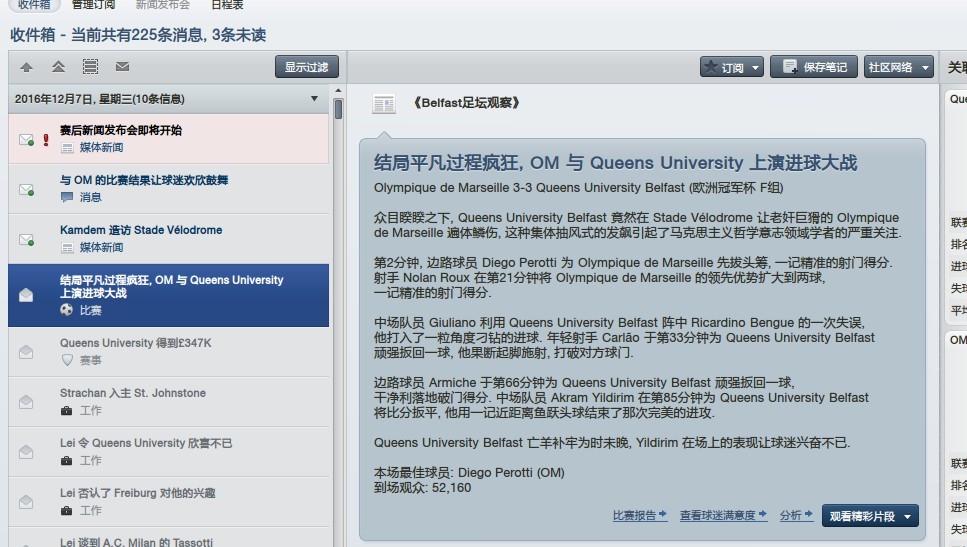Click the single up-arrow icon in inbox toolbar
Image resolution: width=967 pixels, height=547 pixels.
(26, 67)
